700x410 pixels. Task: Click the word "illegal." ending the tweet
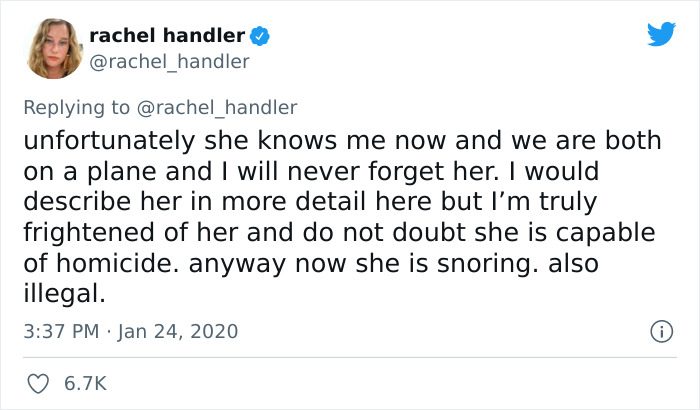tap(61, 295)
